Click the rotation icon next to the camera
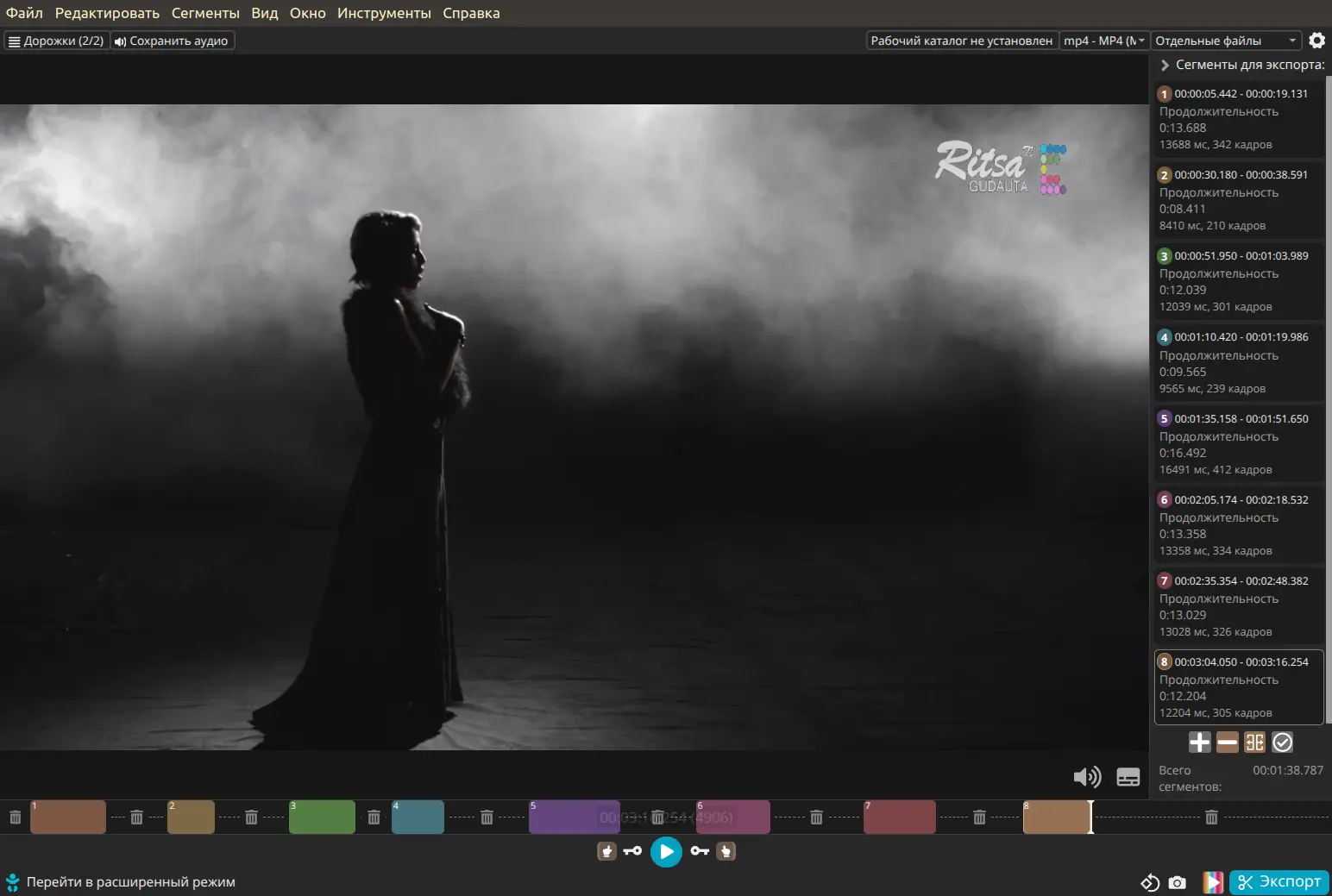The image size is (1332, 896). click(1149, 882)
